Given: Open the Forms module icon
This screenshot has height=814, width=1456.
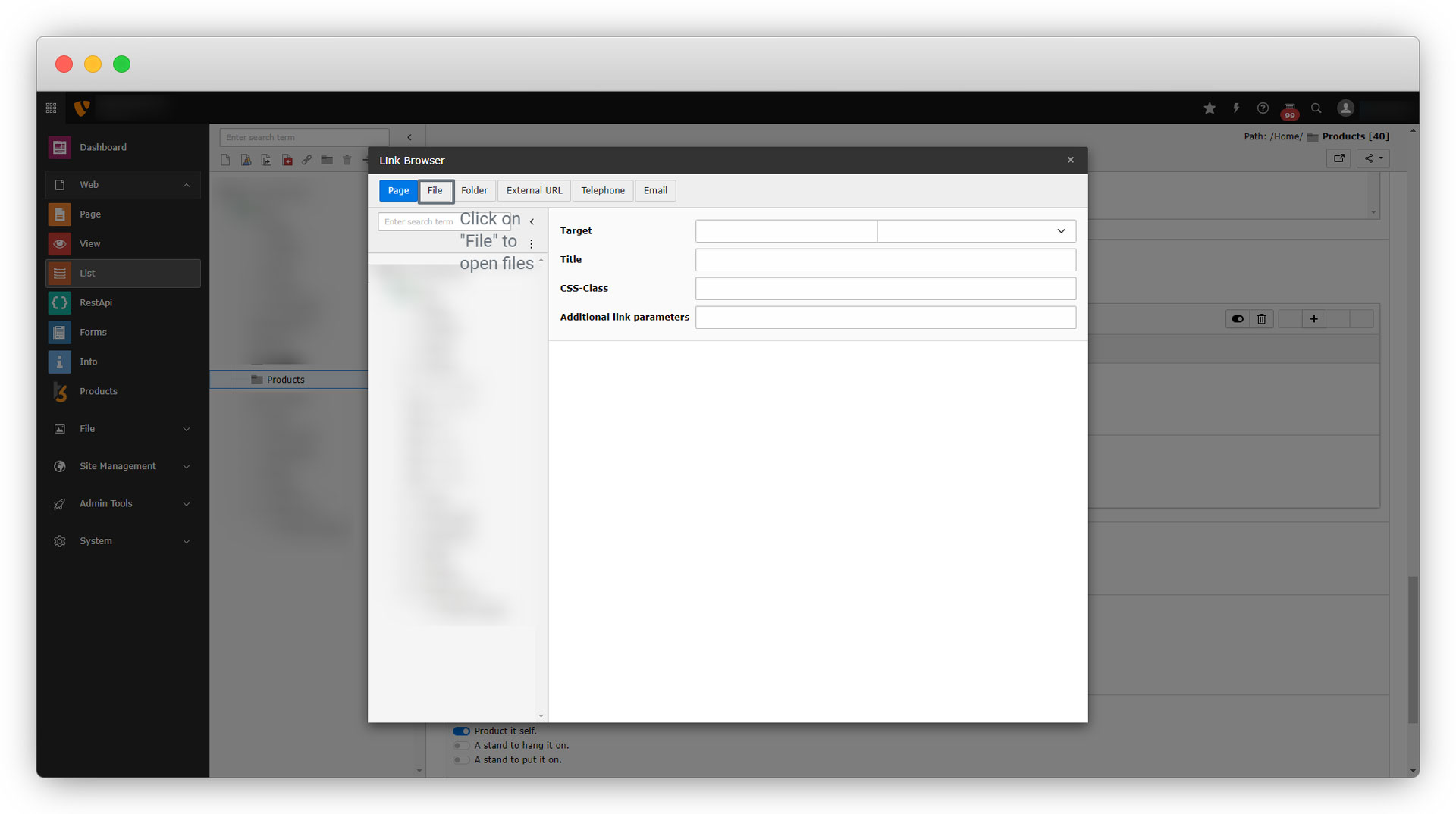Looking at the screenshot, I should [x=60, y=333].
